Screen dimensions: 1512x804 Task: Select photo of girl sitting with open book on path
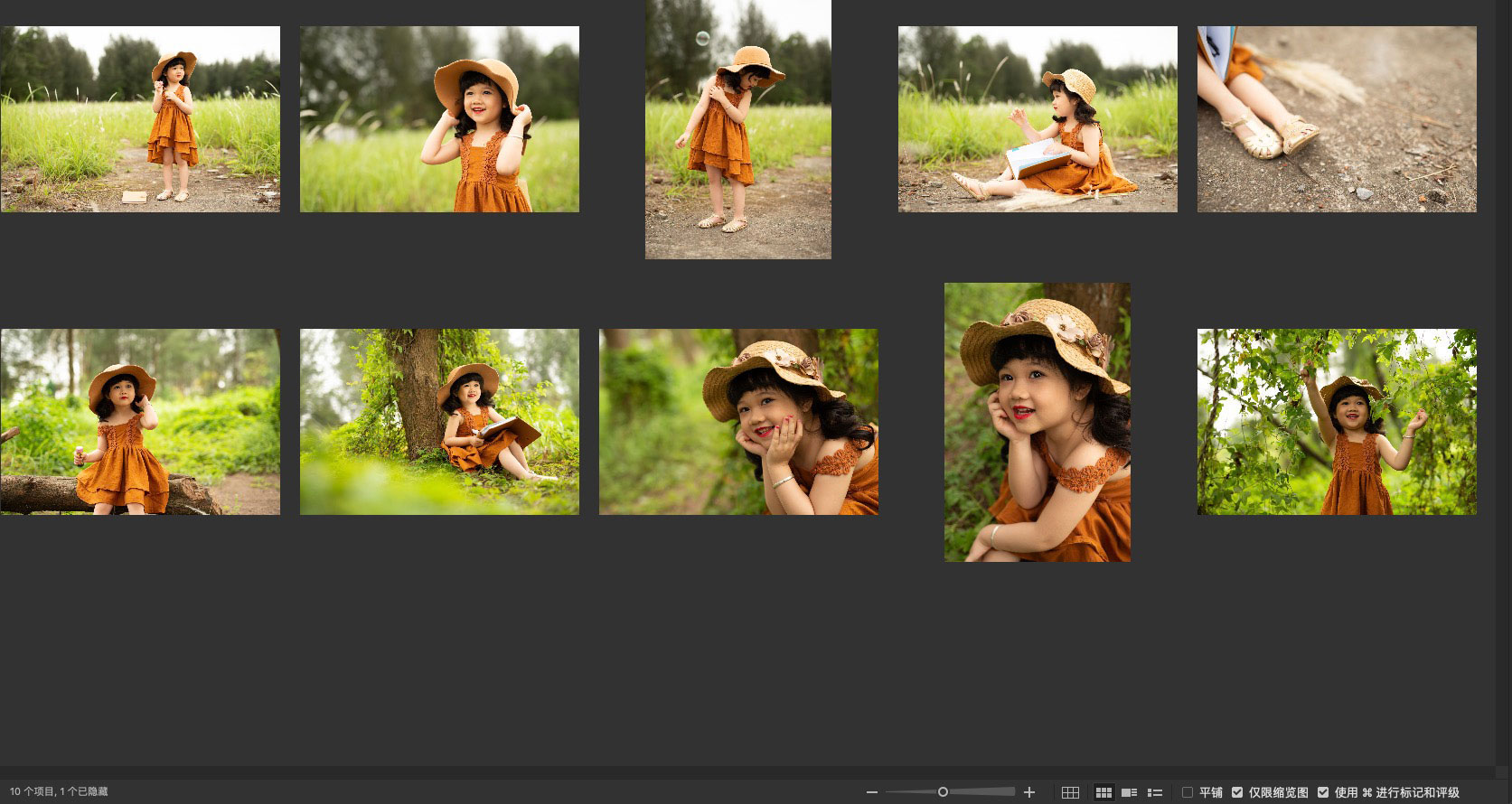click(1038, 119)
